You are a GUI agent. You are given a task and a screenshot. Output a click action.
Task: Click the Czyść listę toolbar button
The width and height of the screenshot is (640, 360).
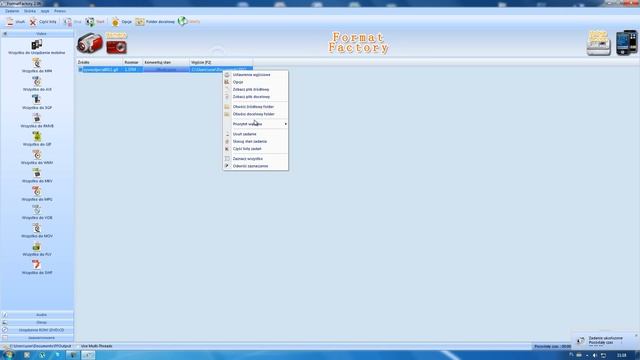(x=42, y=22)
